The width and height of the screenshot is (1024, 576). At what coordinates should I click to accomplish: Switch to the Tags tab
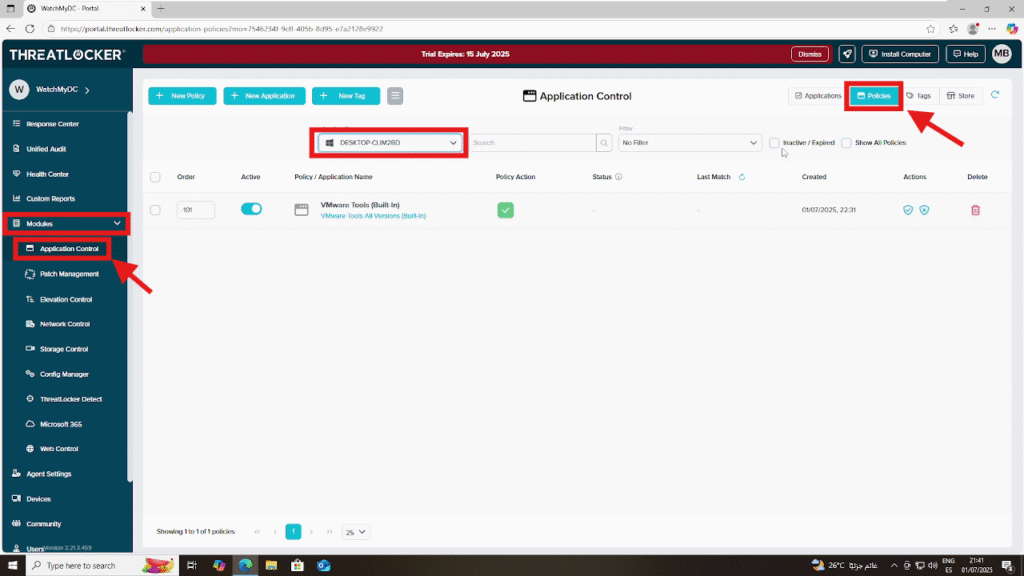click(918, 96)
